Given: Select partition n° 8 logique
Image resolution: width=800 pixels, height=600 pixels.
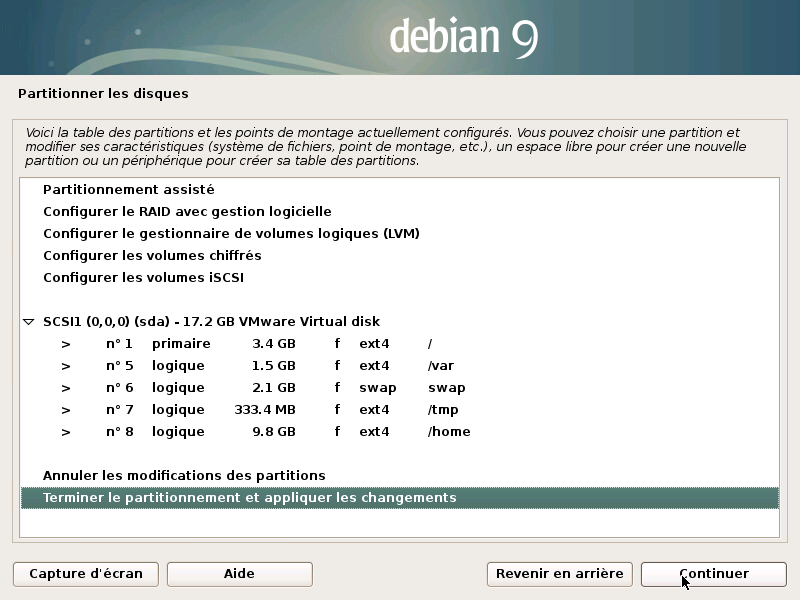Looking at the screenshot, I should [x=399, y=432].
